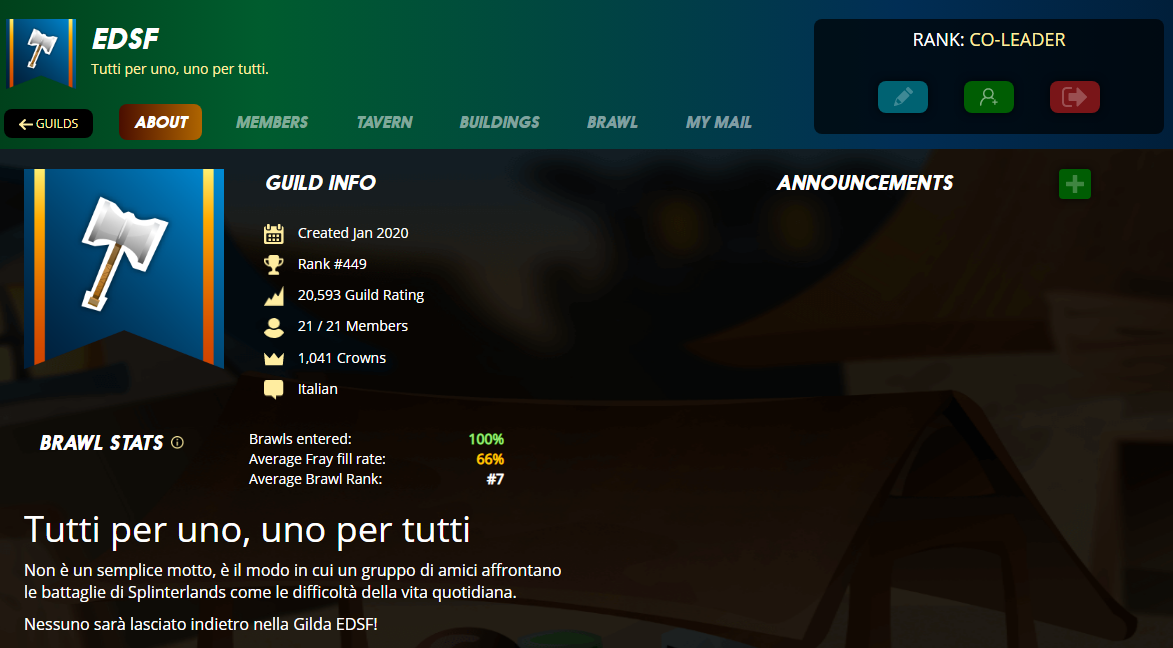Open the Brawl Stats info icon
This screenshot has height=648, width=1173.
[177, 442]
